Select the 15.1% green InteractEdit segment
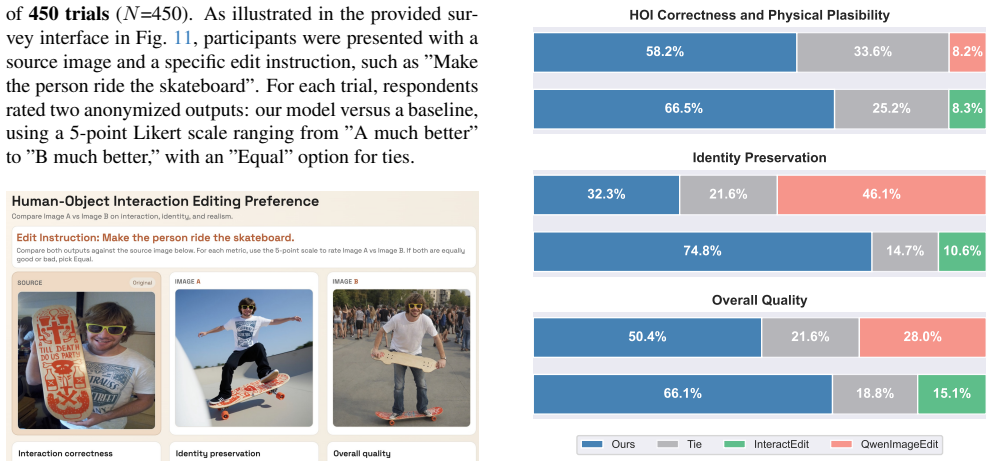 pyautogui.click(x=952, y=394)
